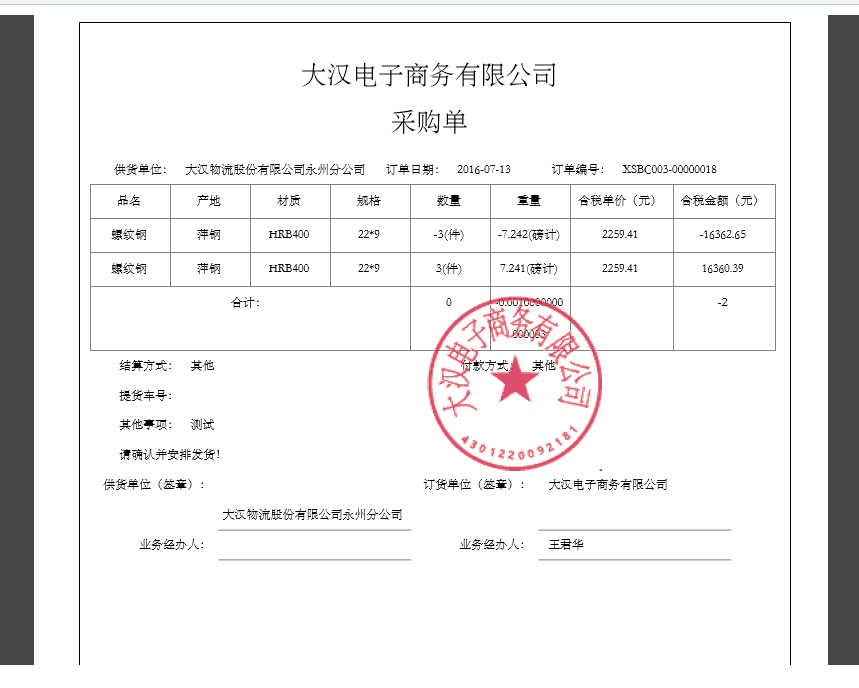Click quantity cell -3(件)

tap(449, 234)
